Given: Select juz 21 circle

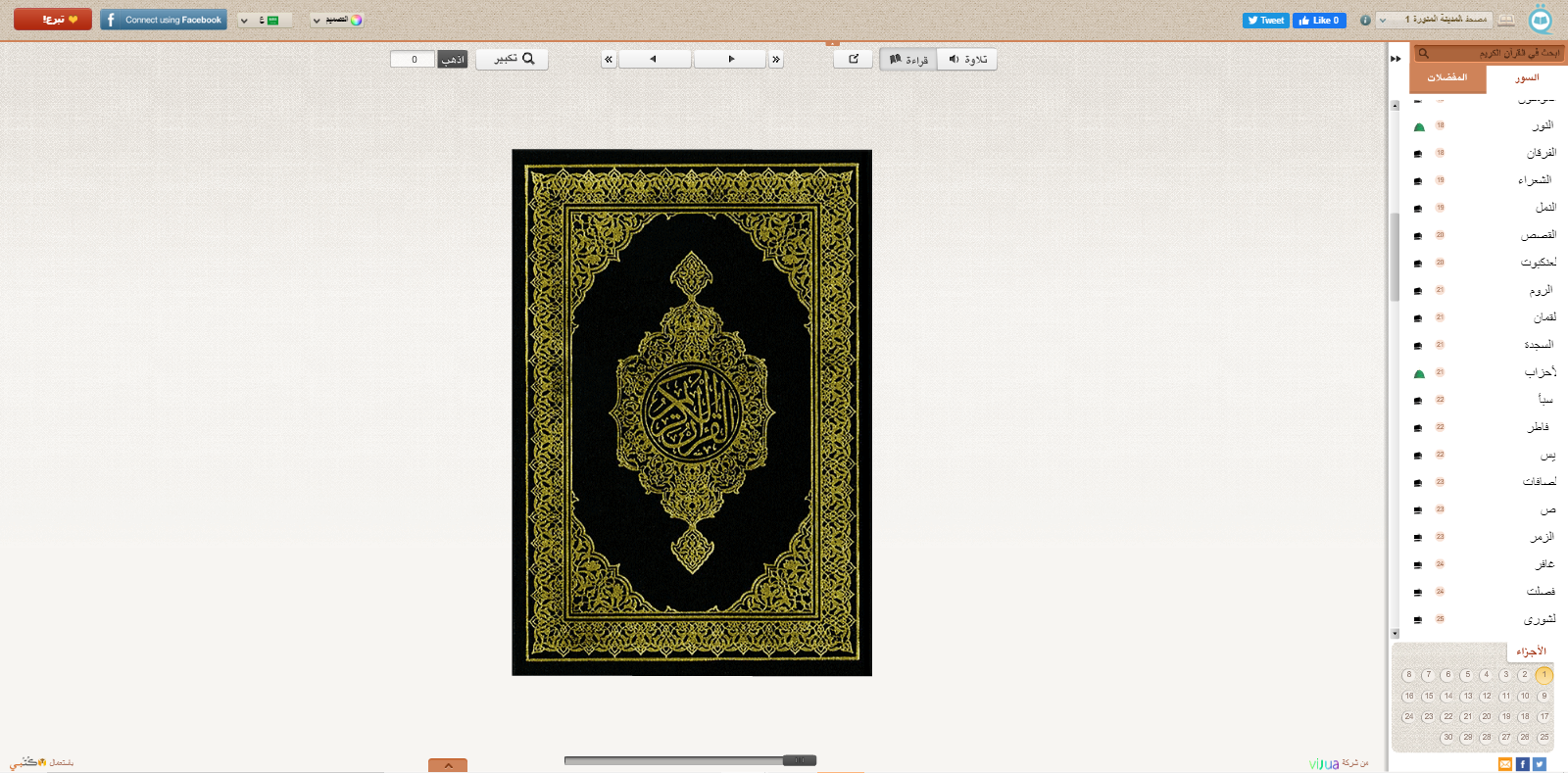Looking at the screenshot, I should [x=1466, y=717].
